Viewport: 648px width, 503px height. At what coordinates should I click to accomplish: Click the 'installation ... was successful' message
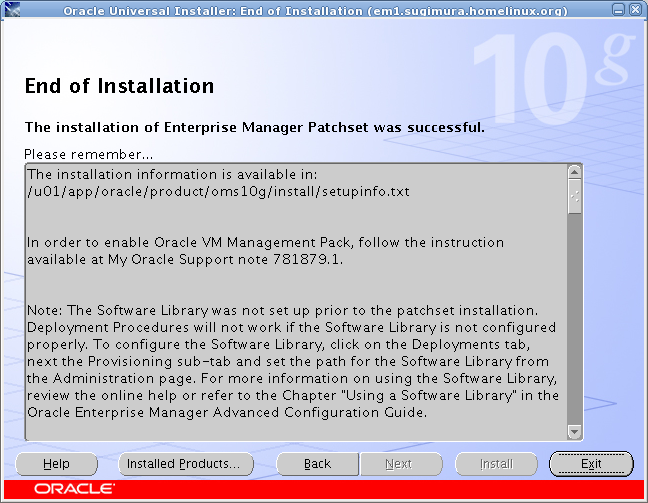(x=255, y=127)
